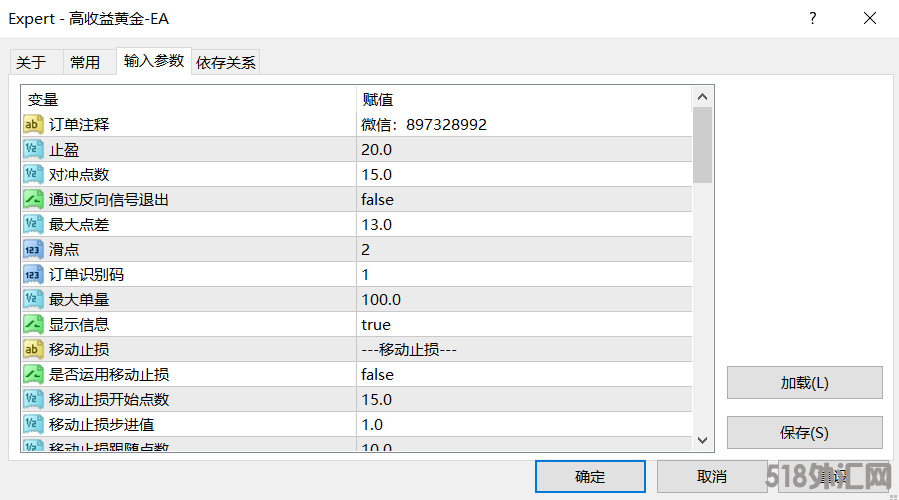Click the double-type icon beside 止盈
The height and width of the screenshot is (500, 899).
tap(33, 149)
